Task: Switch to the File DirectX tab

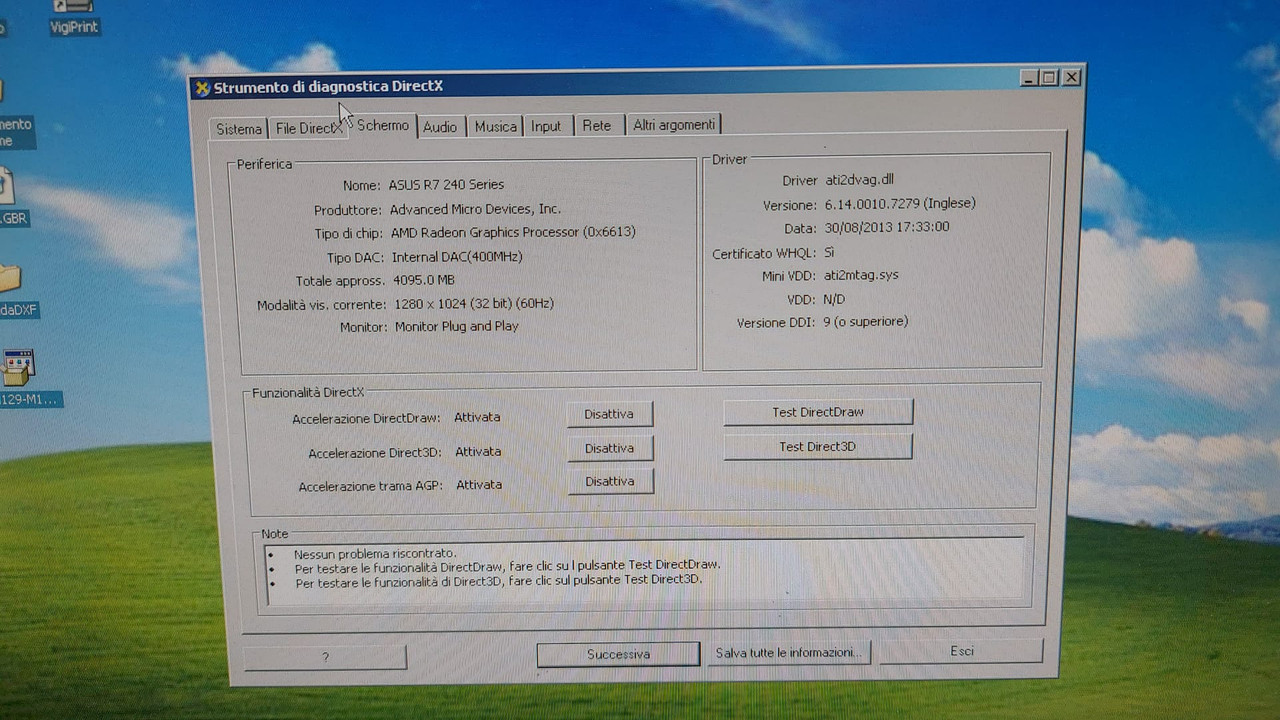Action: tap(308, 128)
